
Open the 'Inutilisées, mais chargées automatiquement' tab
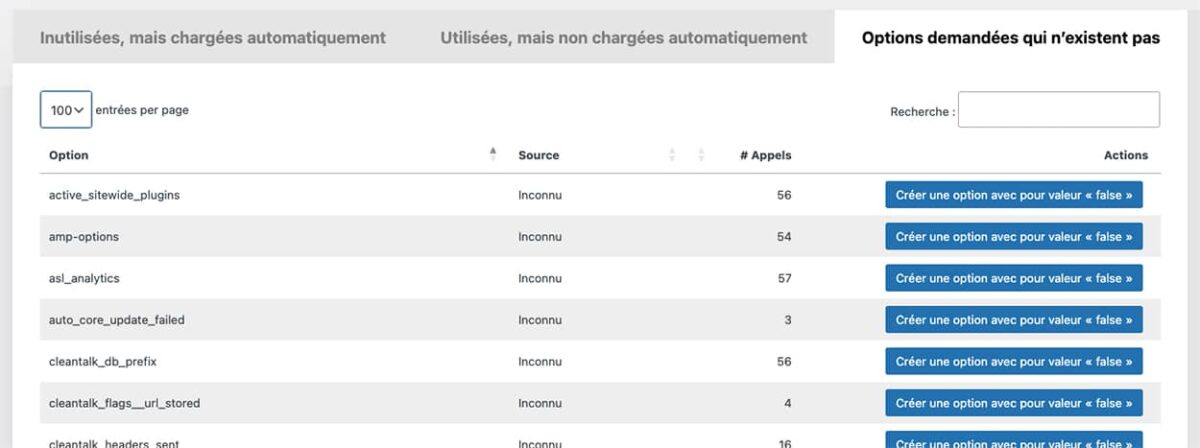pyautogui.click(x=213, y=38)
